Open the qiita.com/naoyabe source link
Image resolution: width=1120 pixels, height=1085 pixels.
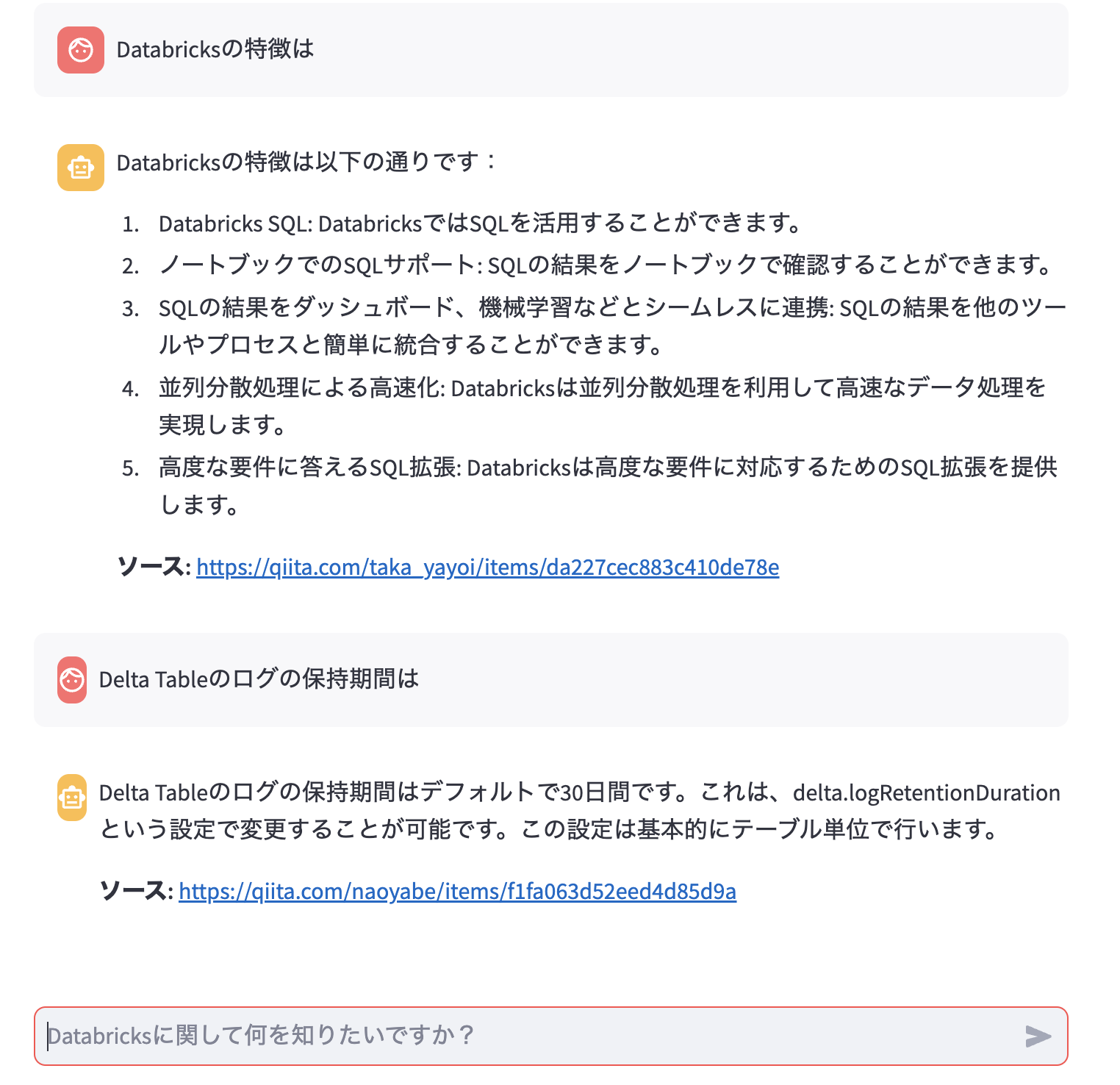tap(458, 891)
